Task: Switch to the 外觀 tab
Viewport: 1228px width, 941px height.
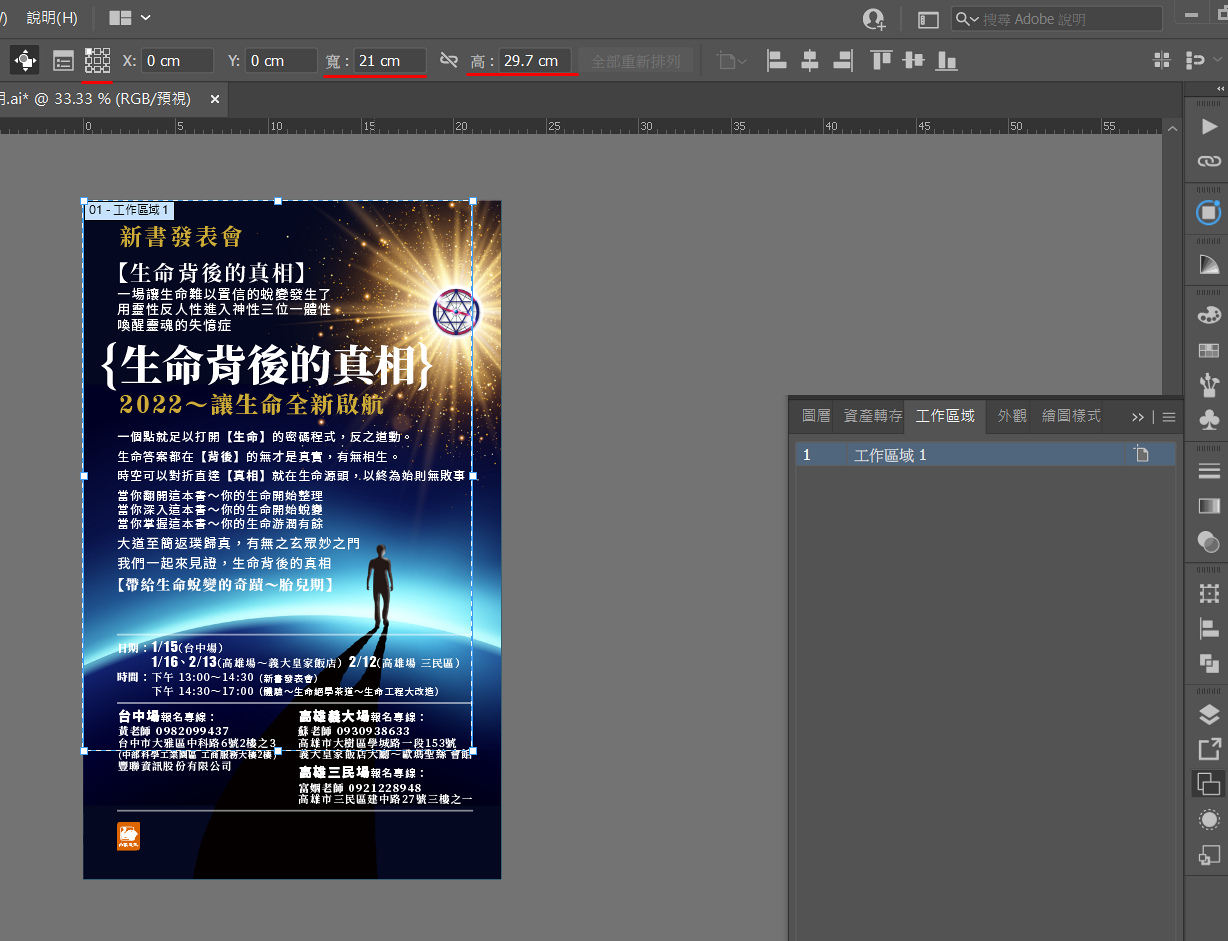Action: [1011, 416]
